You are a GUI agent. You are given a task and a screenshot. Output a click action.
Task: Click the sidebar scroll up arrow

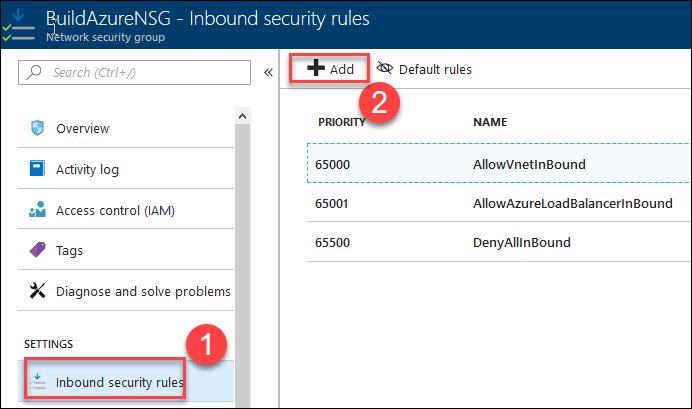coord(242,116)
